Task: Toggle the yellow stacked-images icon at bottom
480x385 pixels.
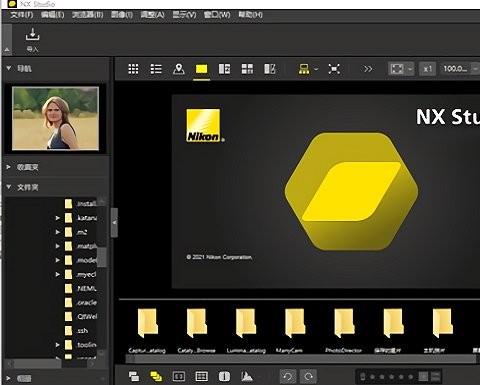Action: 156,376
